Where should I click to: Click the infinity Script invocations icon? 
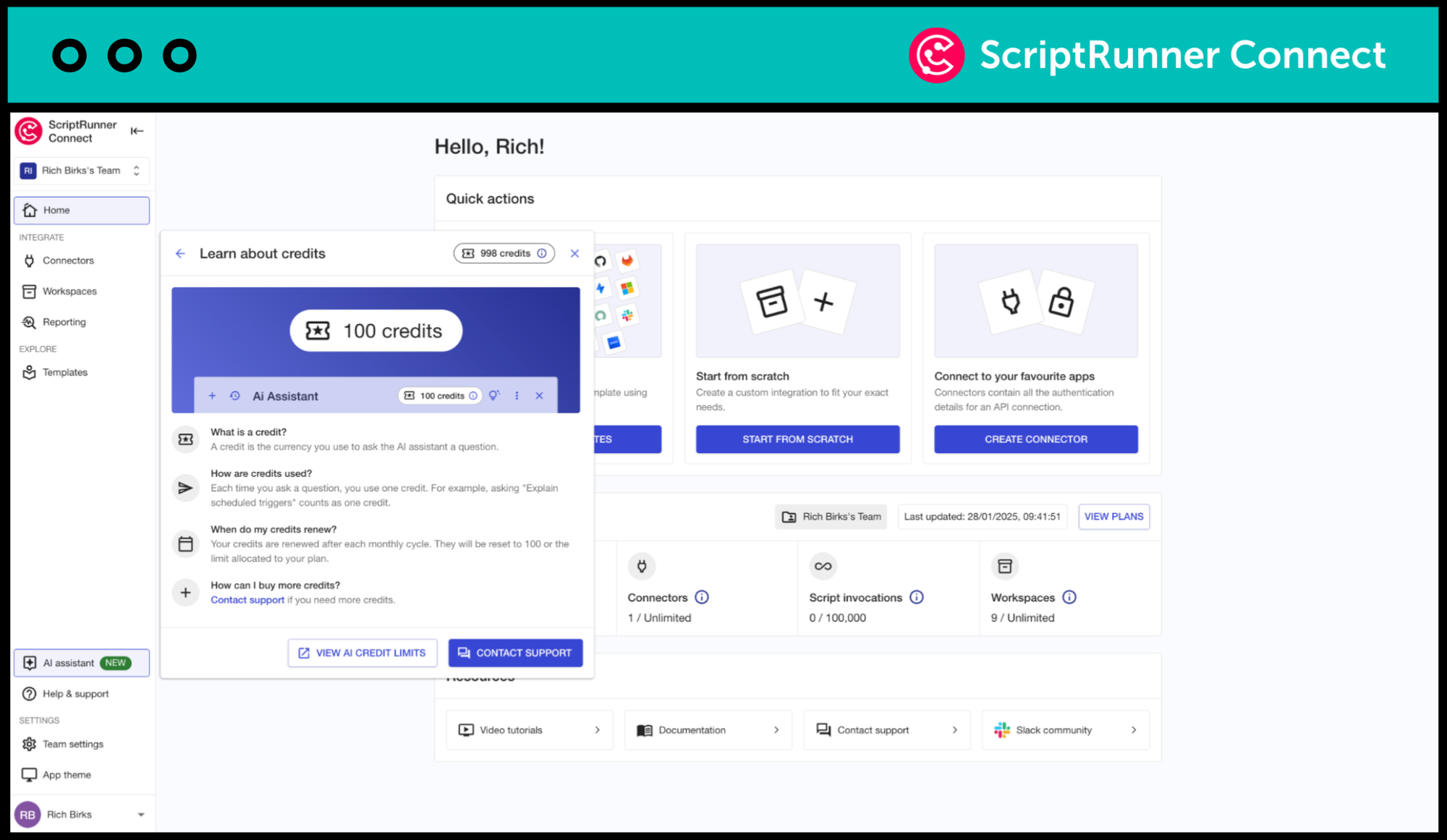823,566
